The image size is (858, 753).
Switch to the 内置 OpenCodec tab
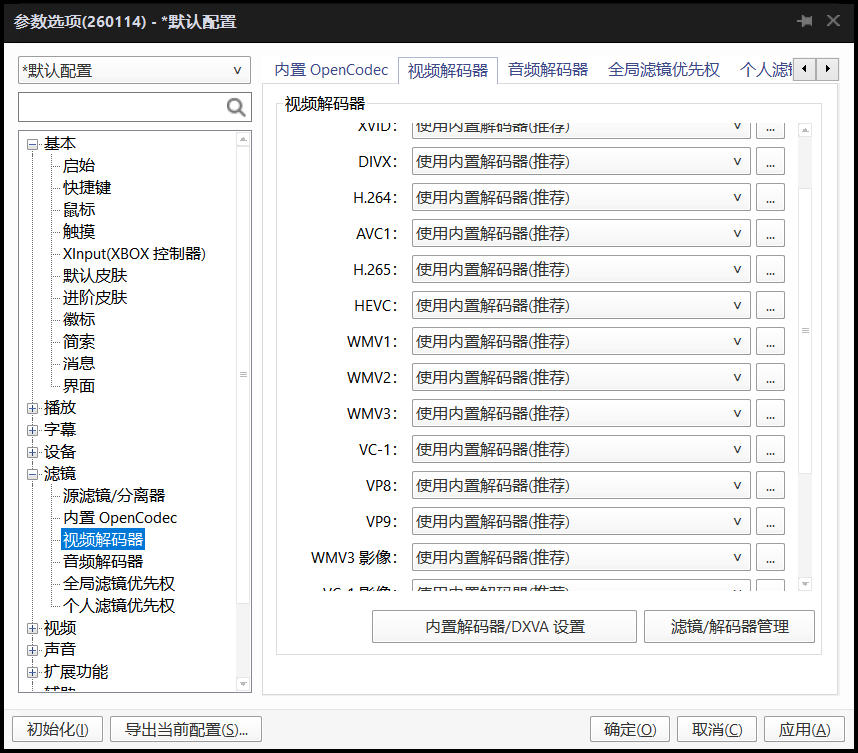[331, 70]
